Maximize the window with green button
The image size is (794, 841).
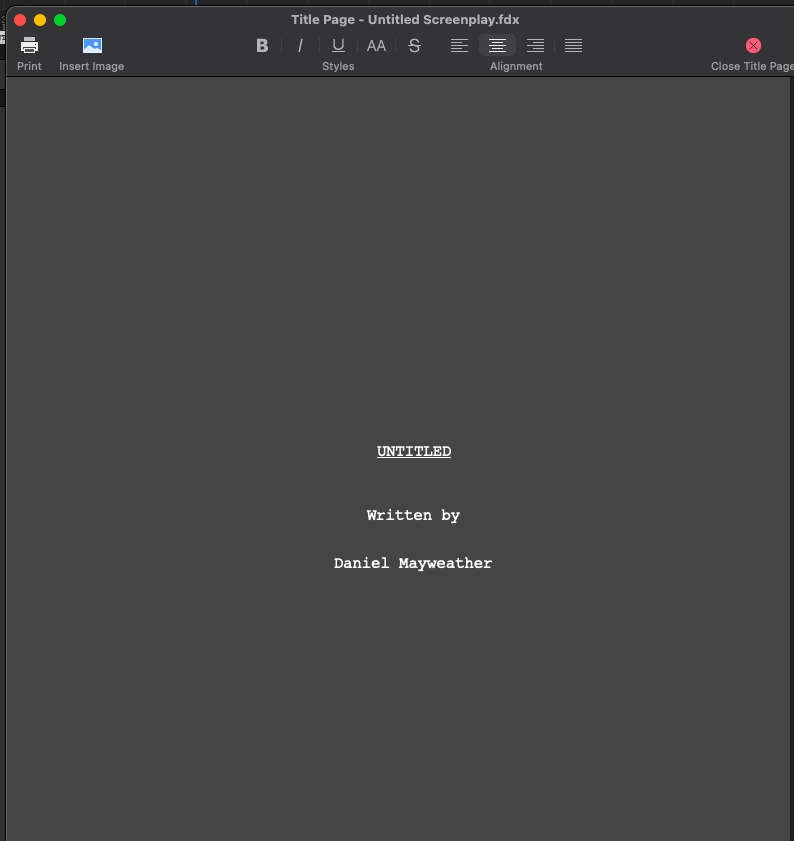click(x=60, y=20)
